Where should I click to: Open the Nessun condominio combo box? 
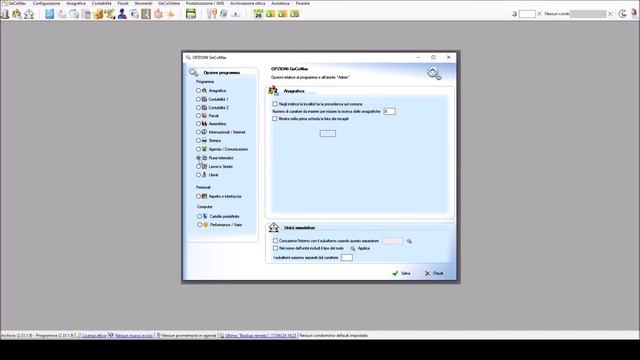coord(576,14)
